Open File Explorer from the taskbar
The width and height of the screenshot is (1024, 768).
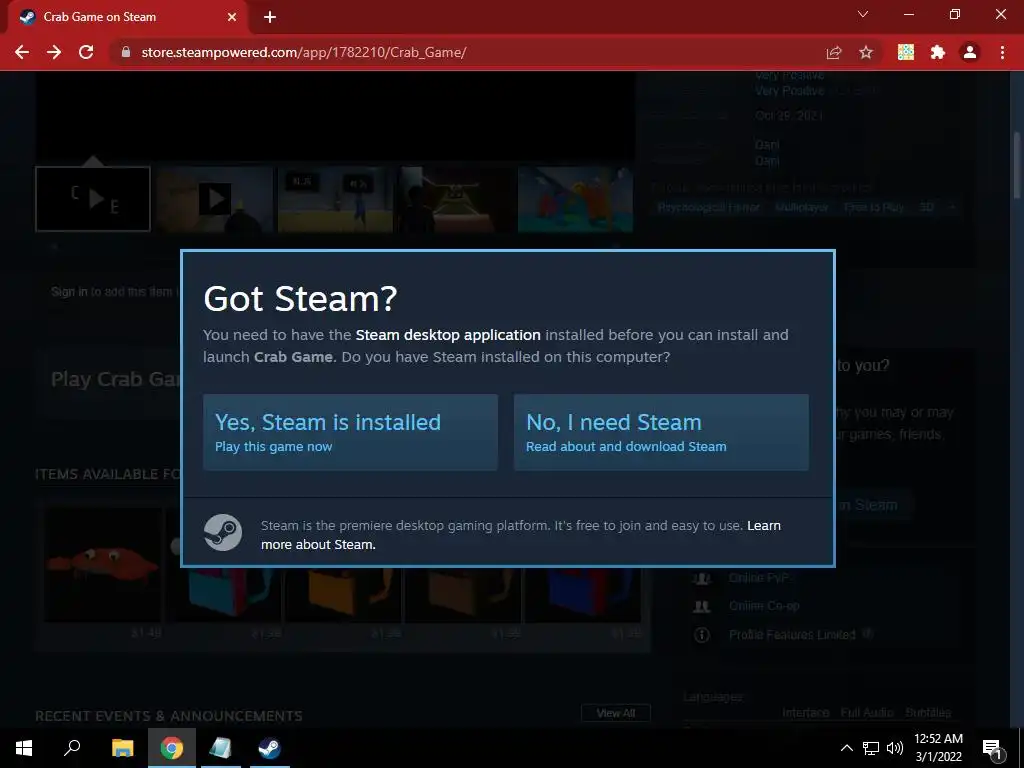point(122,748)
